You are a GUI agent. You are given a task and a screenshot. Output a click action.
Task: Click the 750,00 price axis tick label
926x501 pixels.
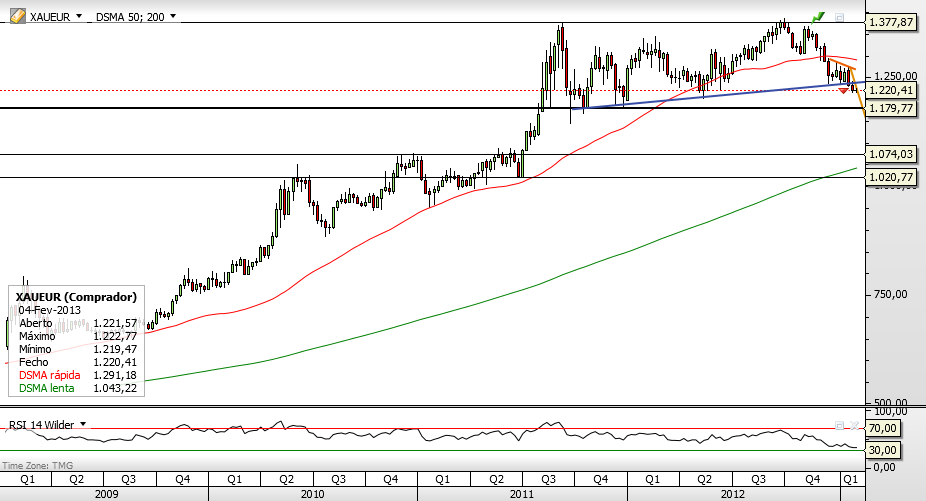(x=891, y=294)
